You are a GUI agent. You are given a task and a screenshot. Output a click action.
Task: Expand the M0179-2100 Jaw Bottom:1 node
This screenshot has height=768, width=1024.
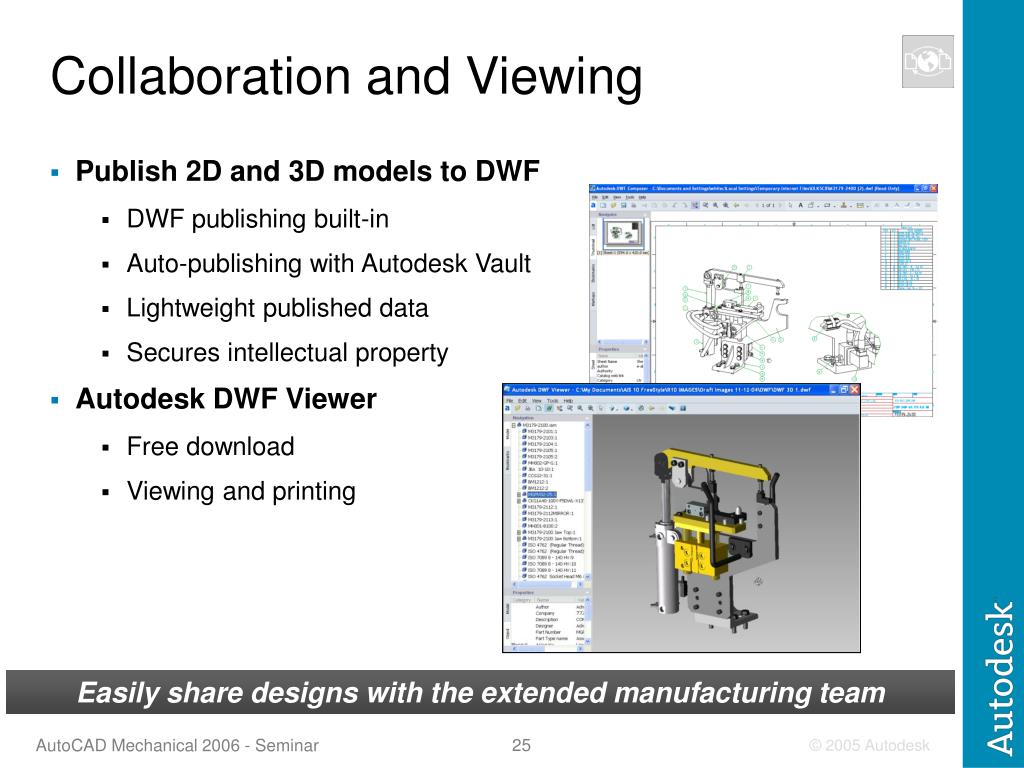pyautogui.click(x=519, y=539)
